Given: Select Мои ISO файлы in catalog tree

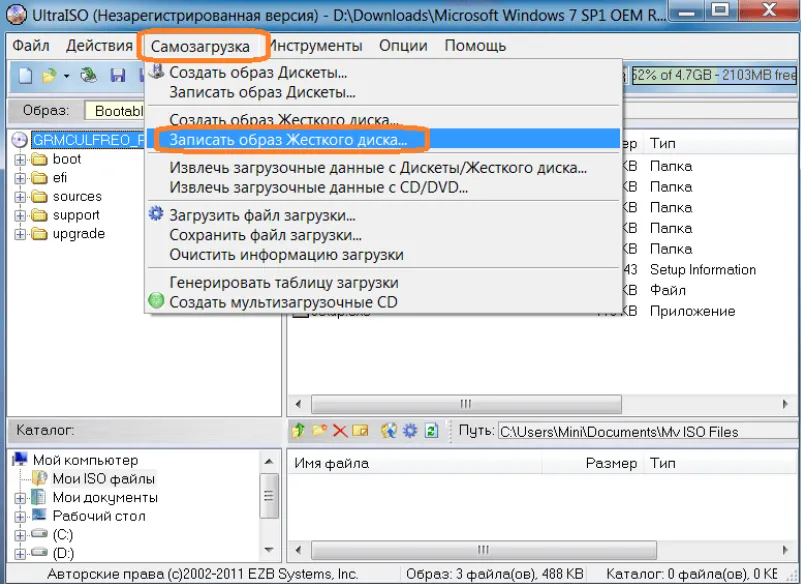Looking at the screenshot, I should tap(103, 479).
